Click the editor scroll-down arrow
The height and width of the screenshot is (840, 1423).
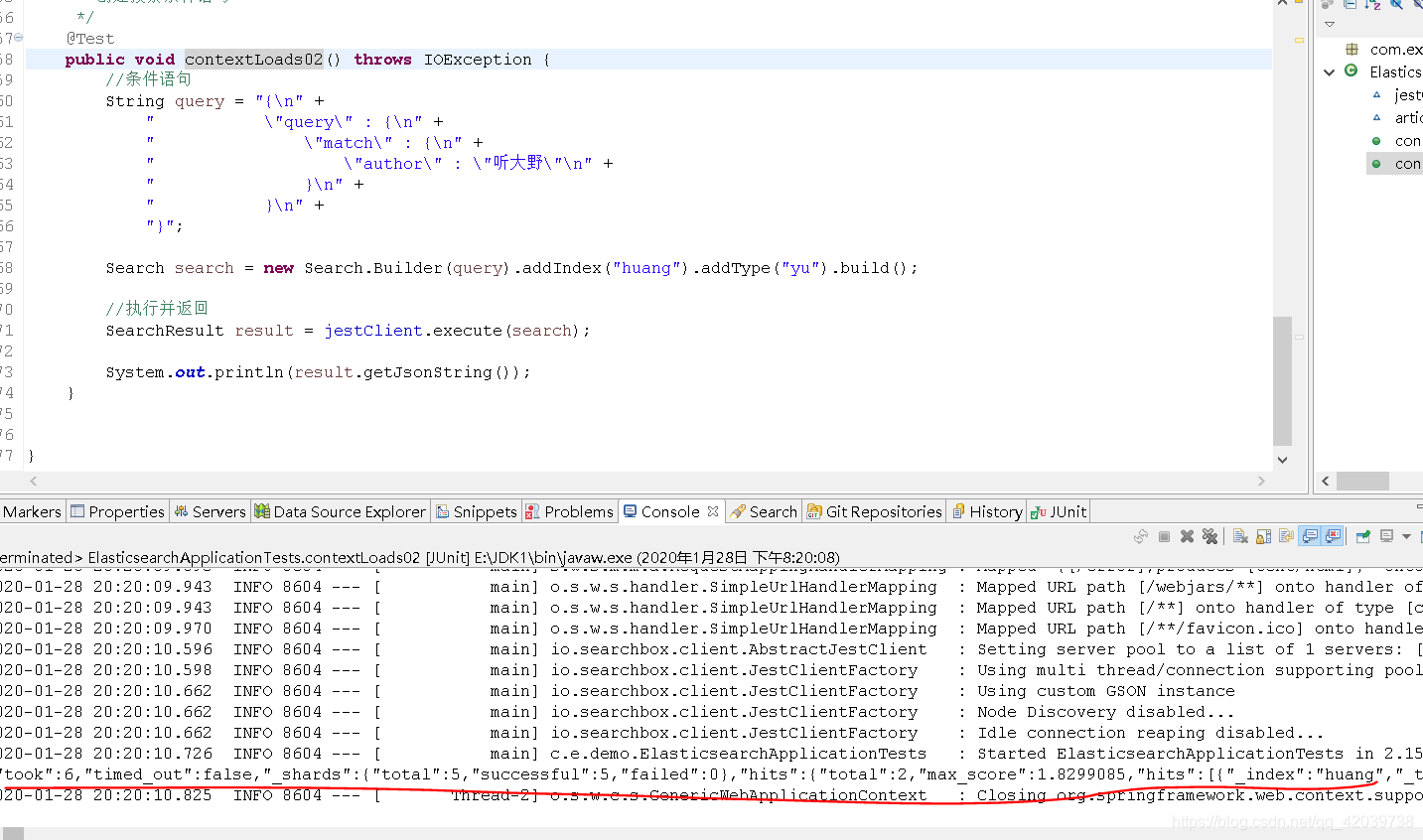pyautogui.click(x=1282, y=460)
